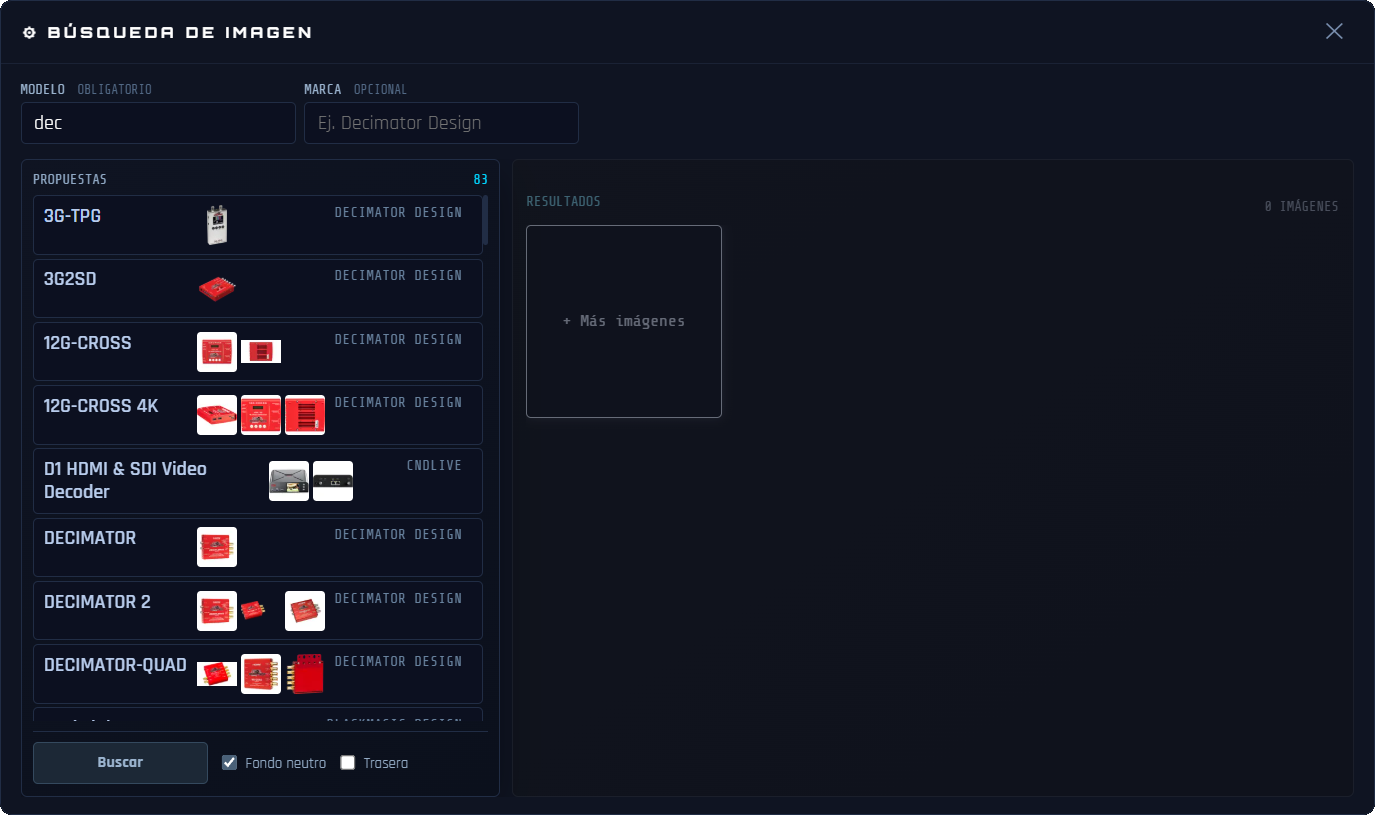Open third DECIMATOR 2 thumbnail

[x=305, y=611]
